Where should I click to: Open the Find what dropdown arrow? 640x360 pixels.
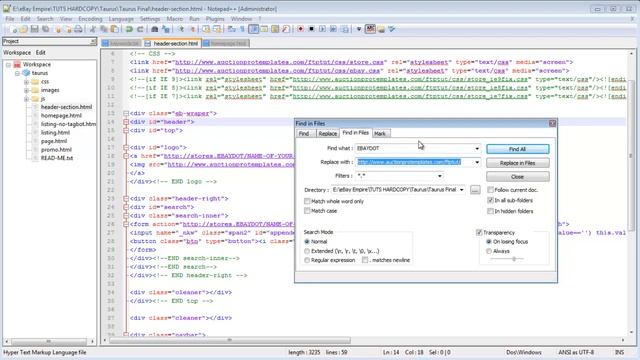(477, 149)
